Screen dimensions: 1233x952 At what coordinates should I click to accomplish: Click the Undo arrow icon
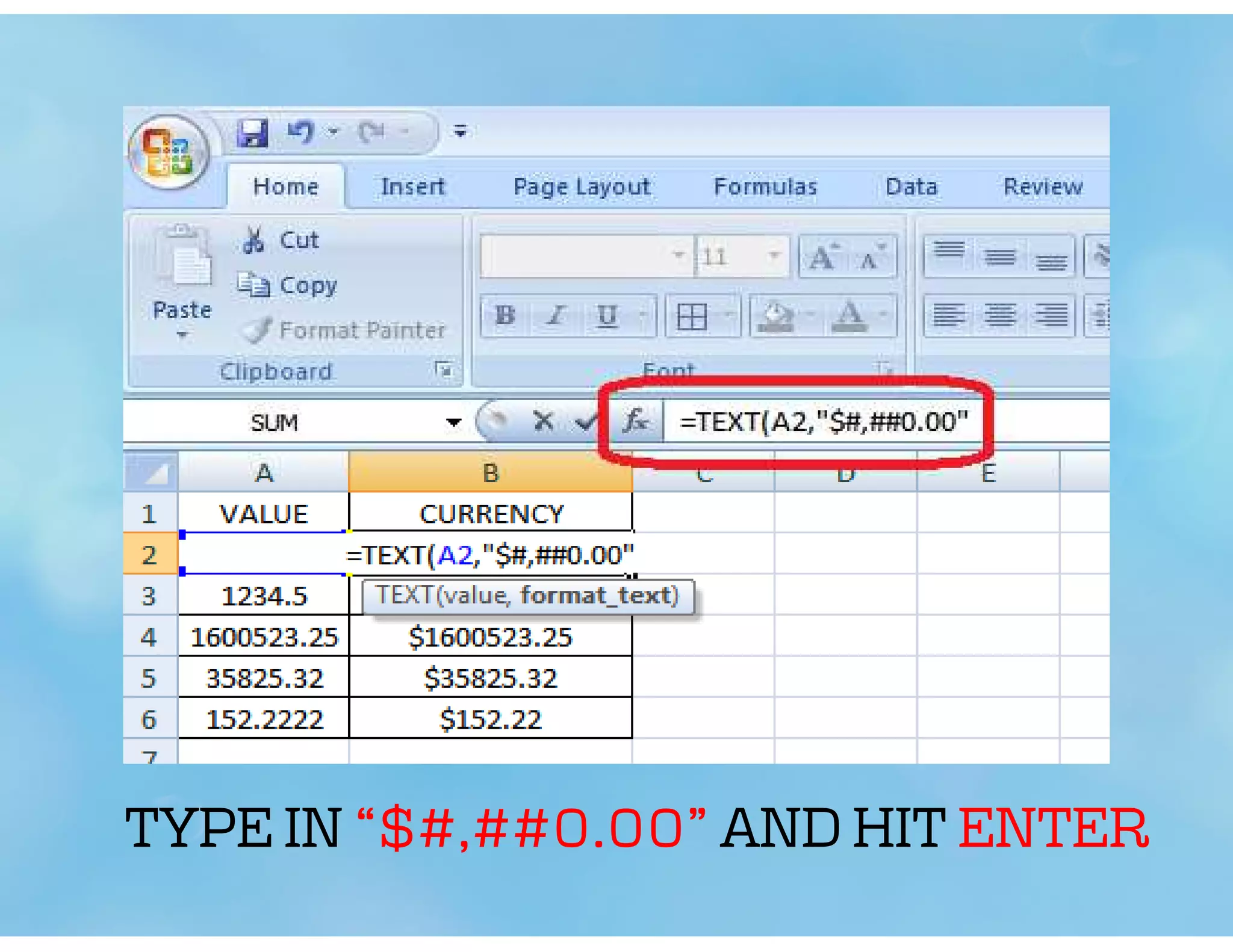(301, 132)
